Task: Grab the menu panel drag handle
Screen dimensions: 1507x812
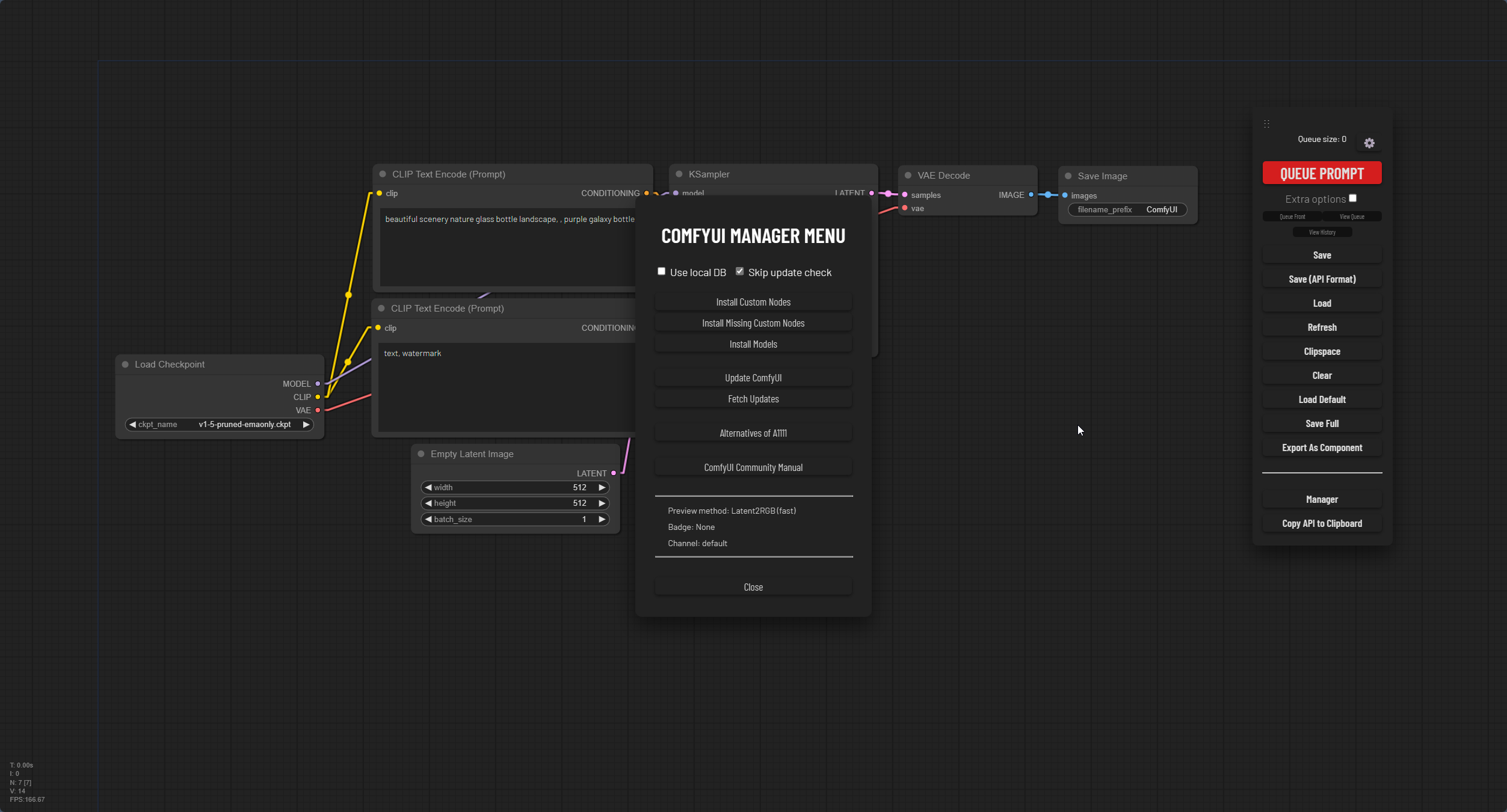Action: click(x=1266, y=124)
